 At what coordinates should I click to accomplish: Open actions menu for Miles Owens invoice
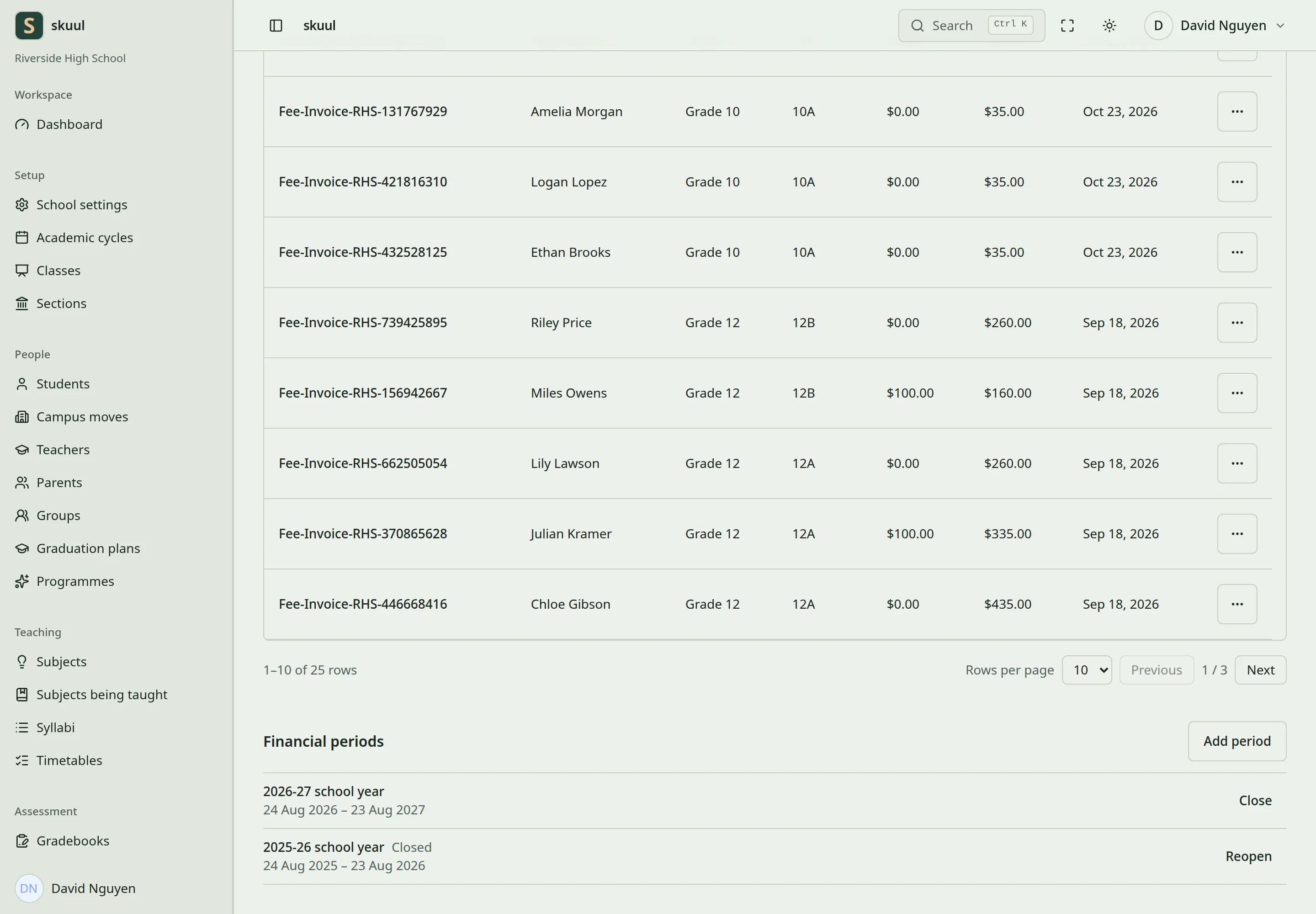pos(1237,393)
